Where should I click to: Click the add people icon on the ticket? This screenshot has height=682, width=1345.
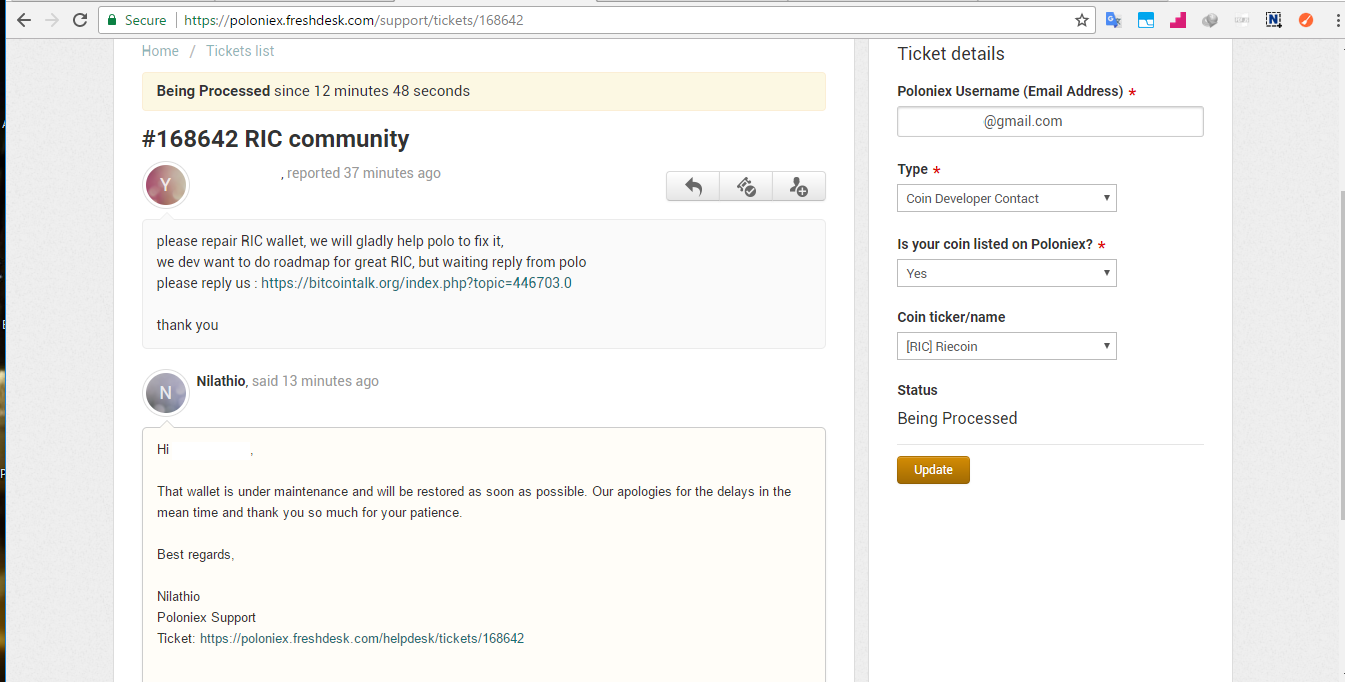[x=799, y=186]
